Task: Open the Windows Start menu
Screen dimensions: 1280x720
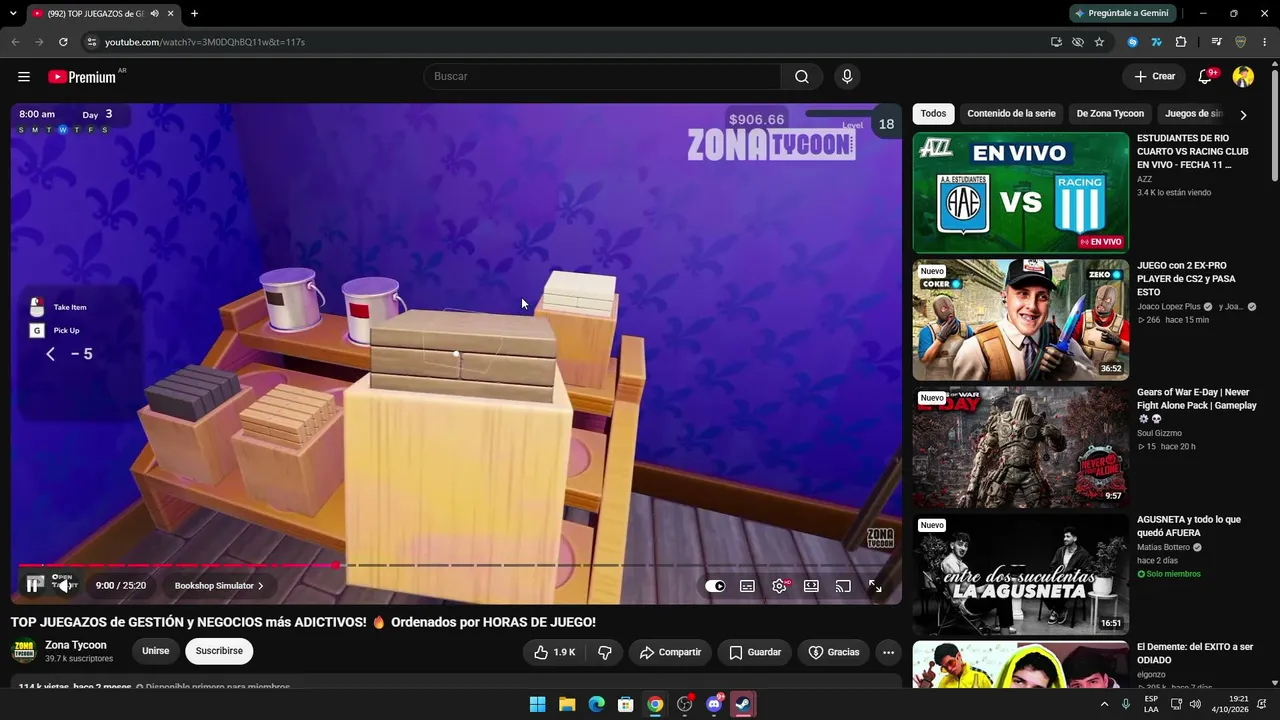Action: click(537, 704)
